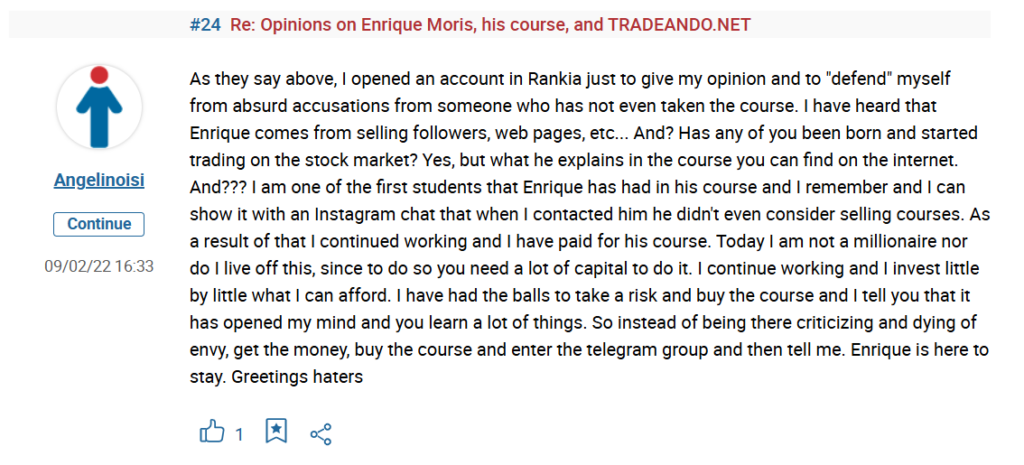The image size is (1024, 465).
Task: Open the Angelinoisi profile username link
Action: 99,181
